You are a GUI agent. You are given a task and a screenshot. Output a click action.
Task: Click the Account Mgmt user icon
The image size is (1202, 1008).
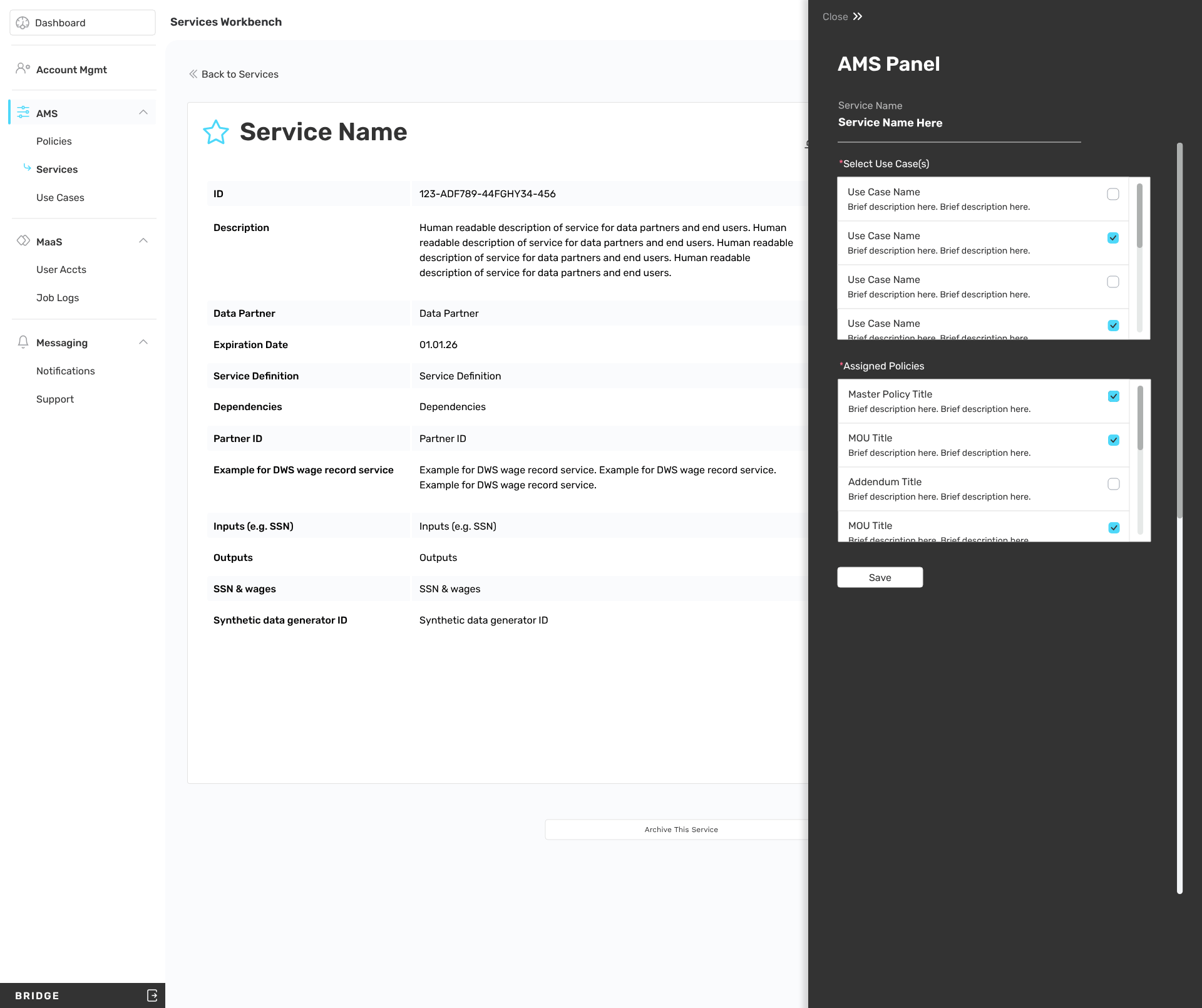(x=23, y=69)
